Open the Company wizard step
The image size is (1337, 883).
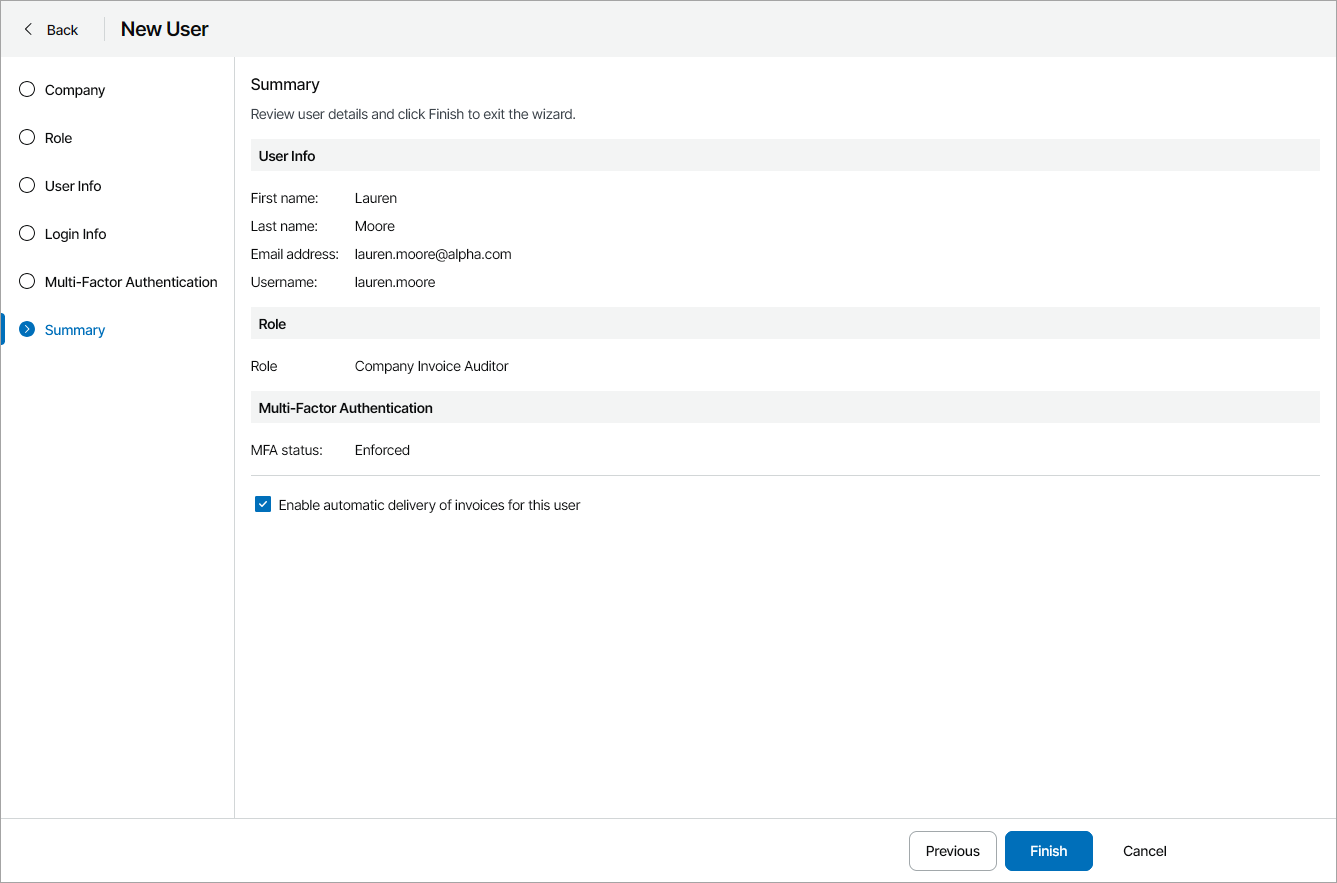[75, 90]
